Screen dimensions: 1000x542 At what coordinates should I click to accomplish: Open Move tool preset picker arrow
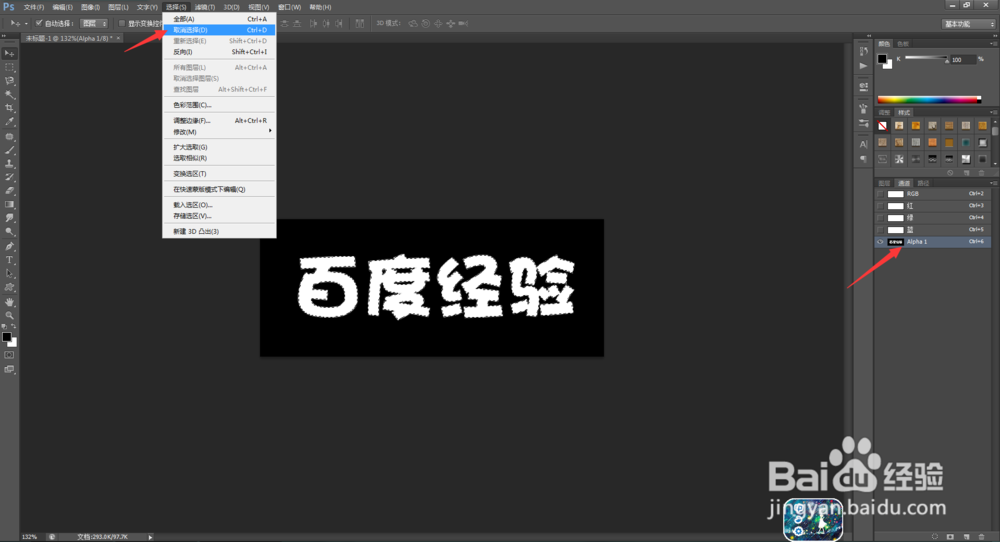pyautogui.click(x=26, y=24)
